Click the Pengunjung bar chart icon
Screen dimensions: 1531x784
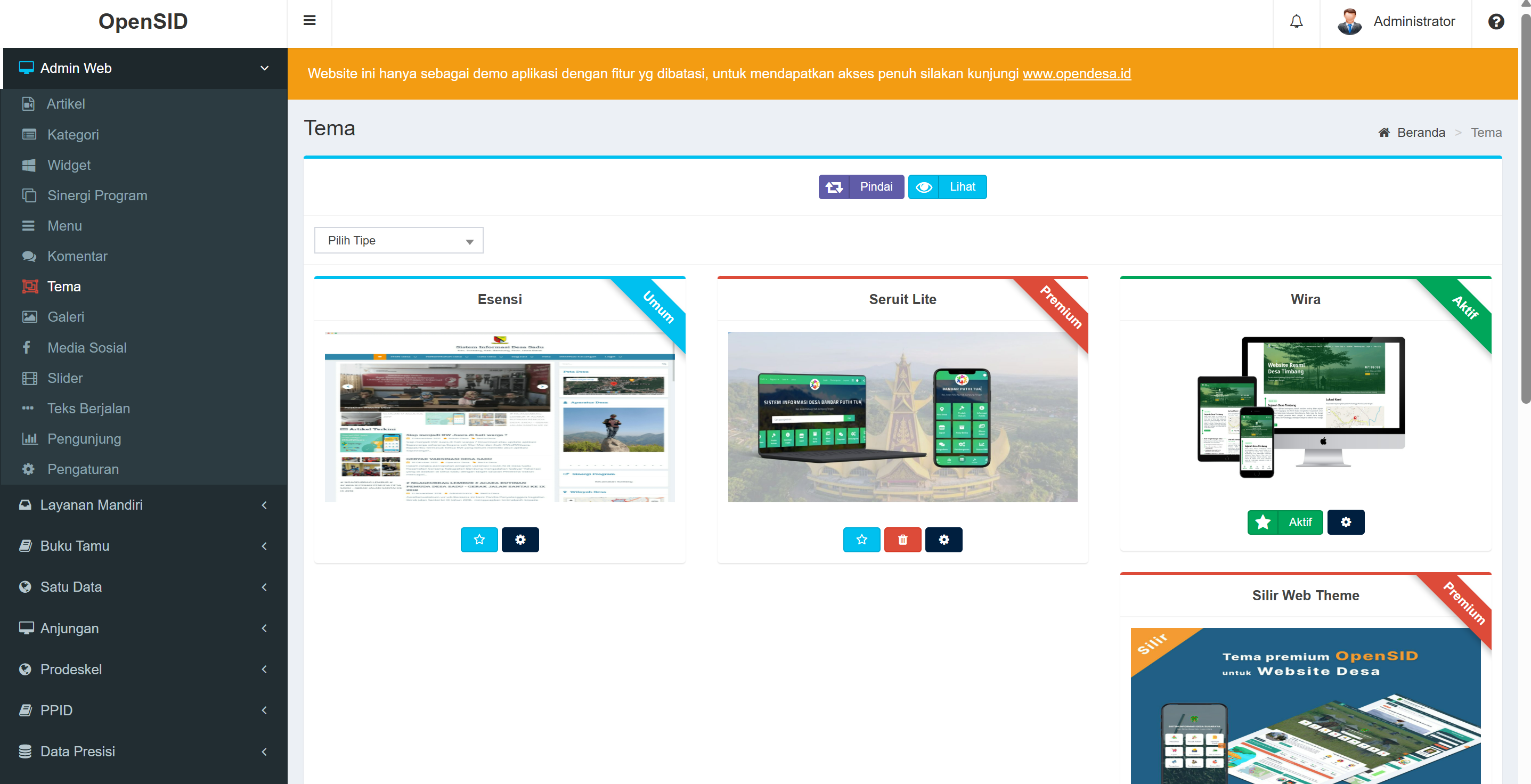pyautogui.click(x=29, y=439)
